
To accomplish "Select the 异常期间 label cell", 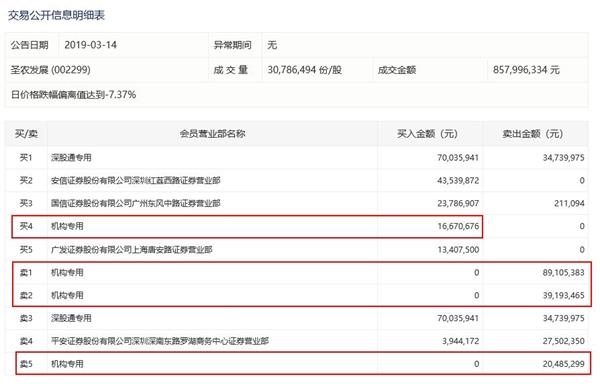I will pyautogui.click(x=232, y=45).
